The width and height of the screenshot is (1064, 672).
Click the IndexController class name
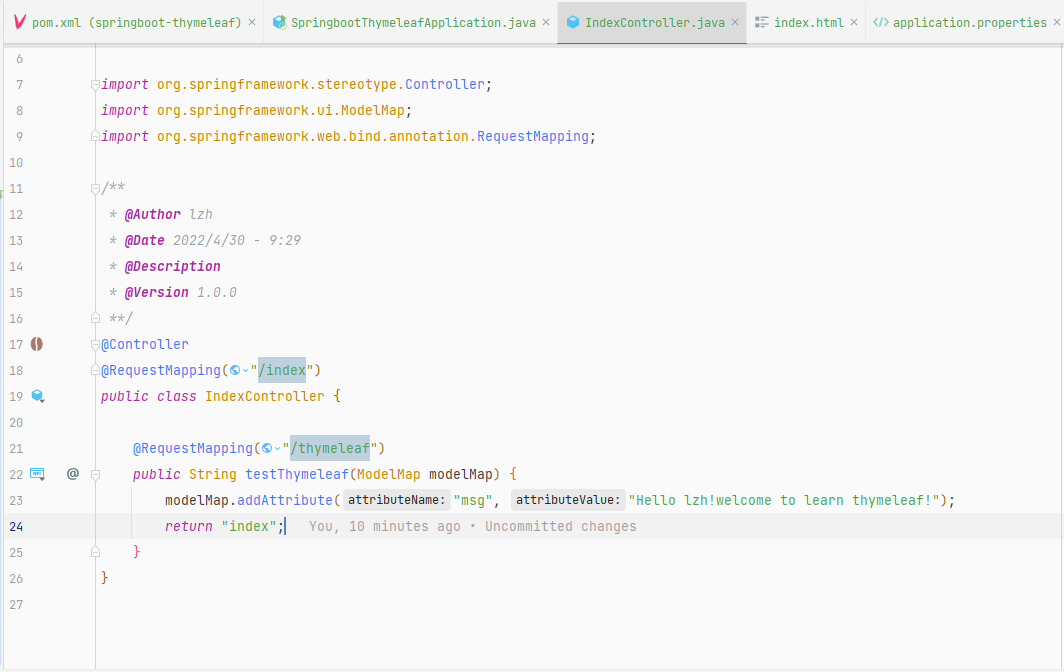(x=265, y=396)
